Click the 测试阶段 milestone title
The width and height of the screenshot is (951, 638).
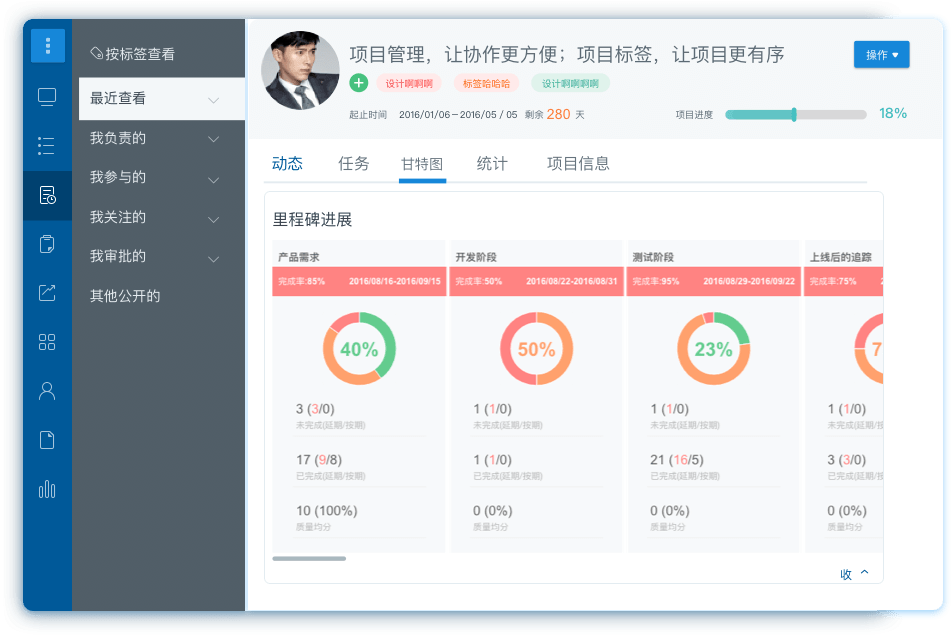click(x=653, y=257)
